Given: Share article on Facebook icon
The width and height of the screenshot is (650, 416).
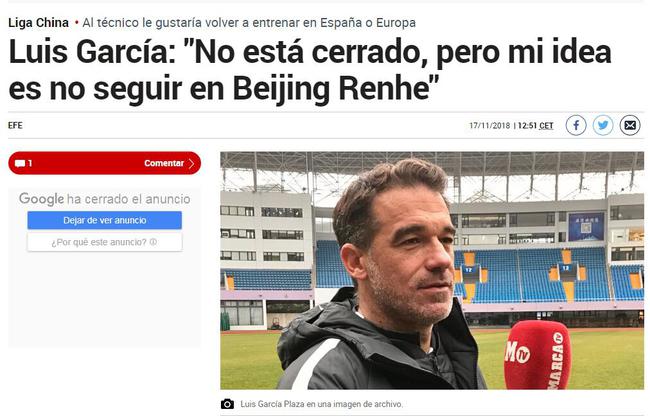Looking at the screenshot, I should tap(576, 125).
